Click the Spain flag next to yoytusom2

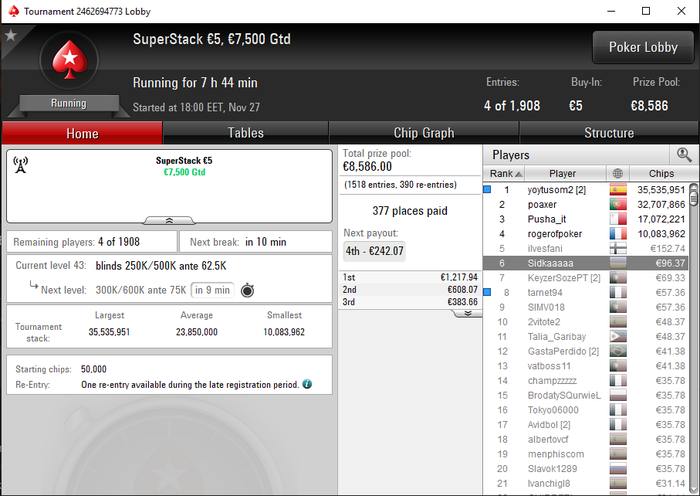pos(618,190)
